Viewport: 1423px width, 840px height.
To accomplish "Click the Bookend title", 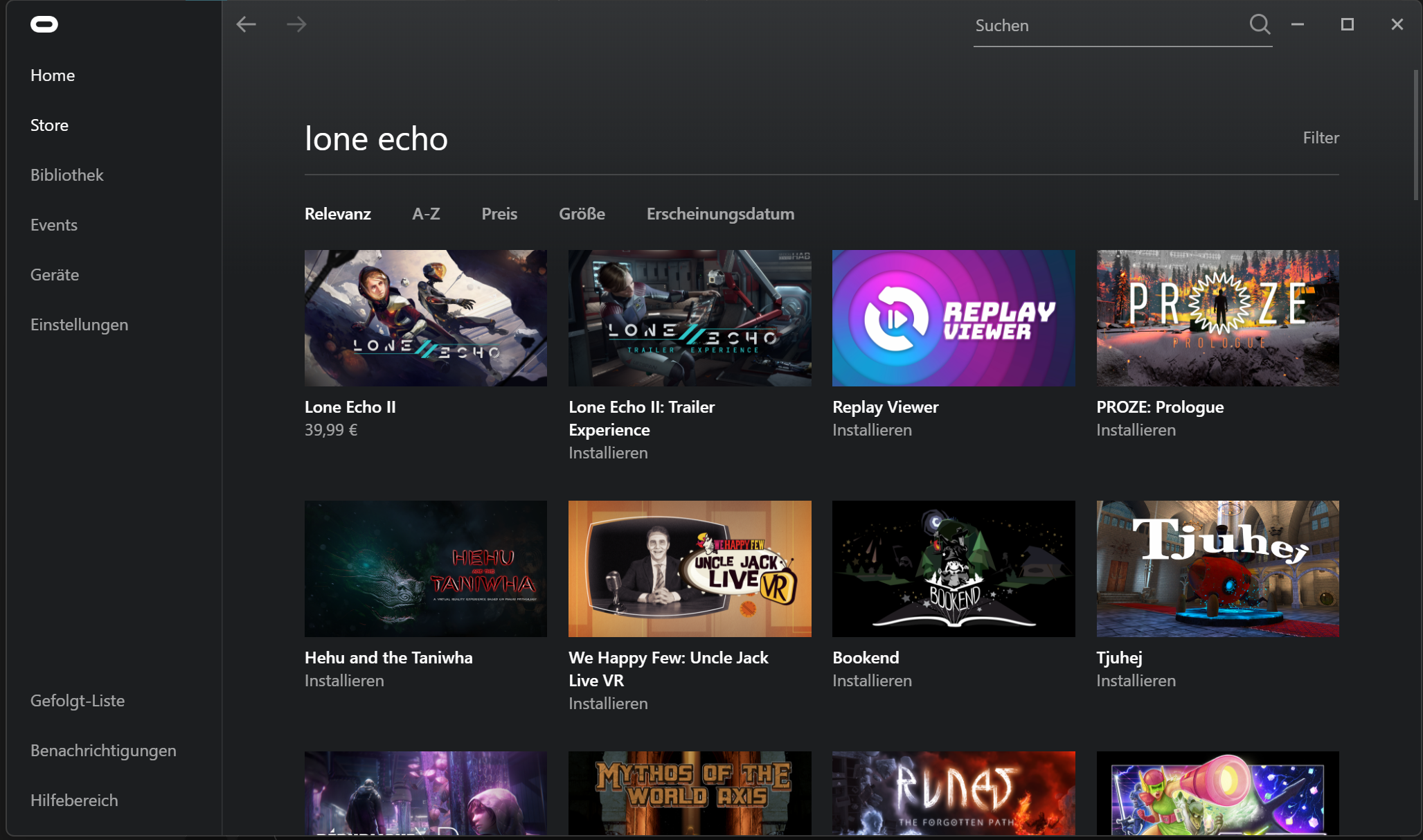I will tap(866, 658).
